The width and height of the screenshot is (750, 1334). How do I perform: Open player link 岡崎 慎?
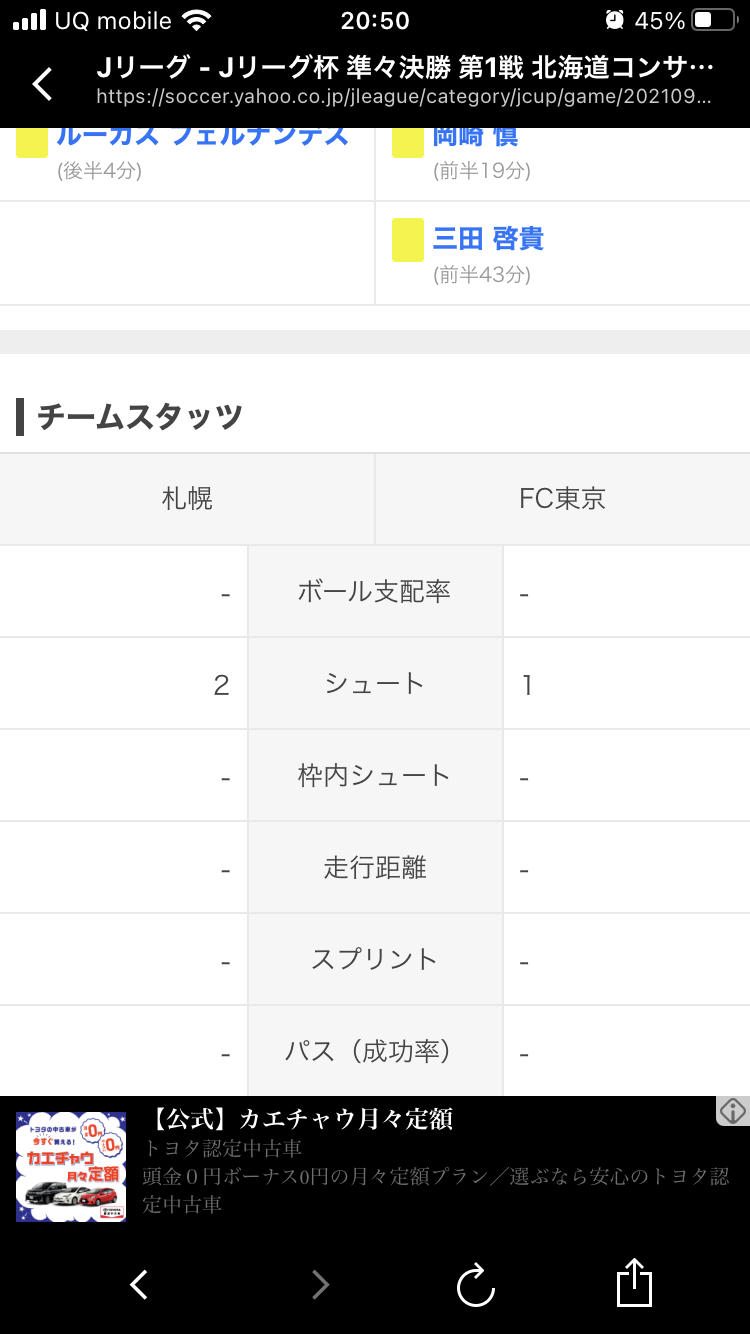pyautogui.click(x=476, y=137)
